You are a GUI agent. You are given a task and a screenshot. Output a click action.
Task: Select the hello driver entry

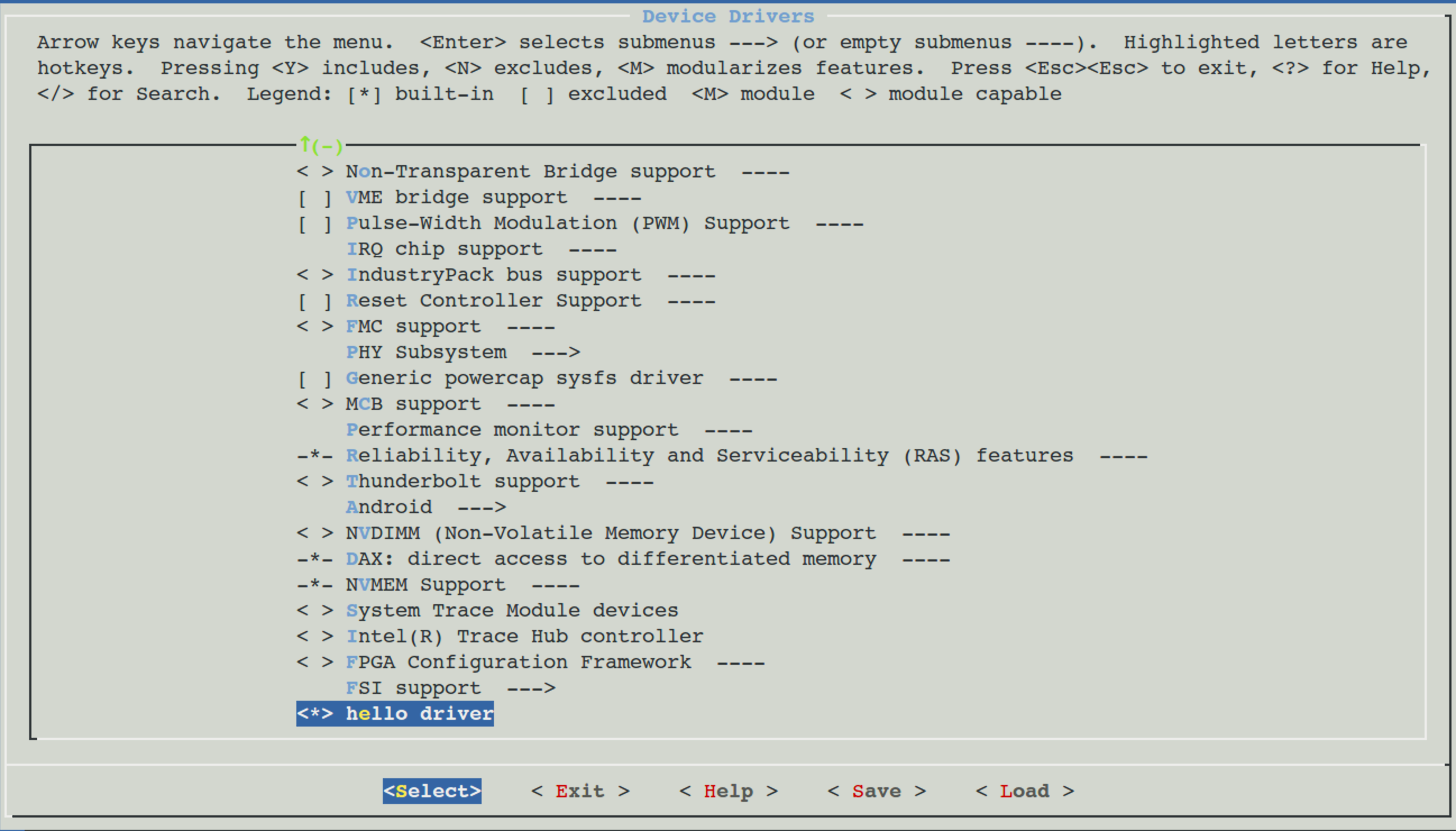click(395, 714)
